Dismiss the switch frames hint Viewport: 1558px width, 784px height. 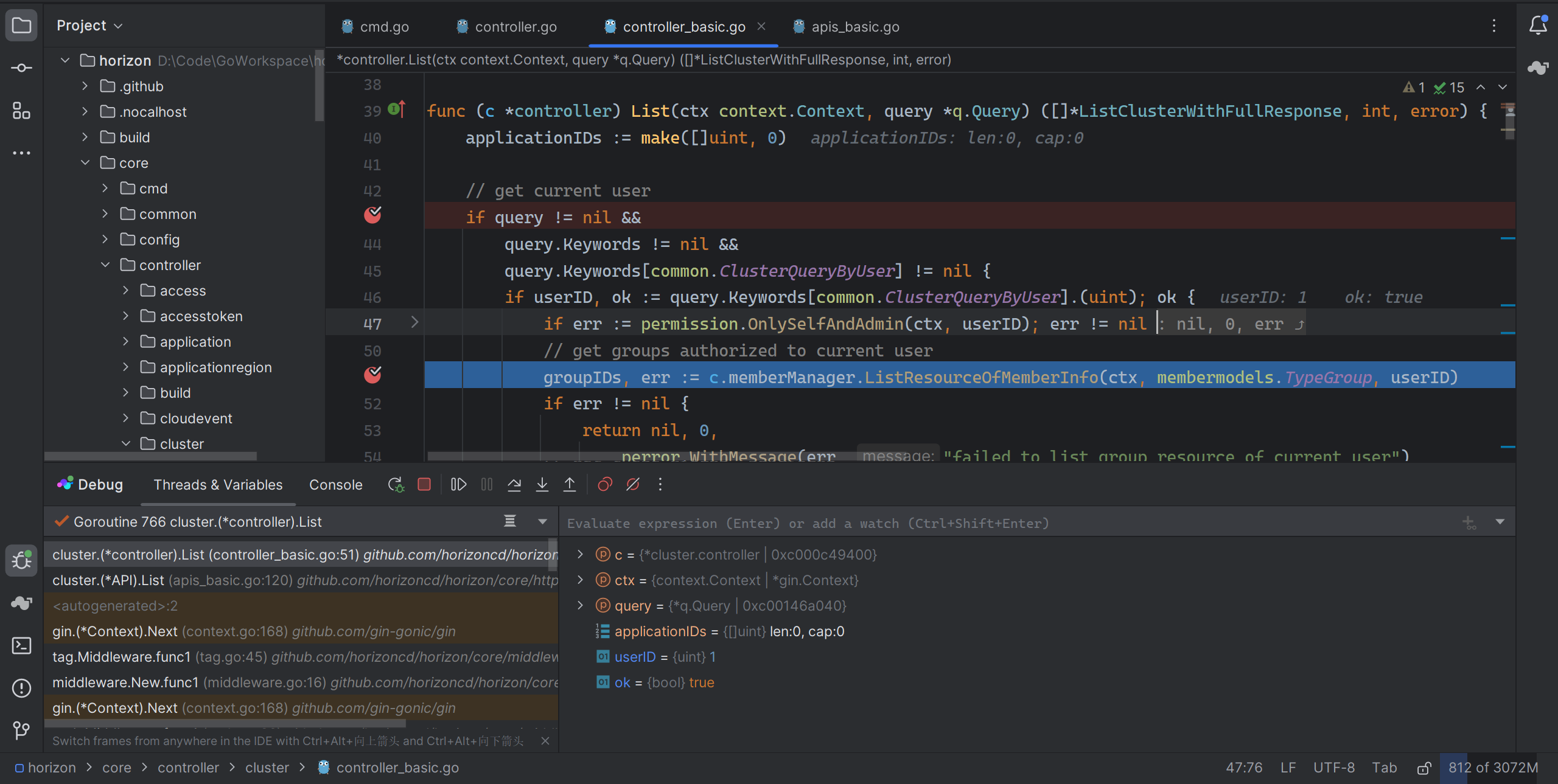coord(545,741)
